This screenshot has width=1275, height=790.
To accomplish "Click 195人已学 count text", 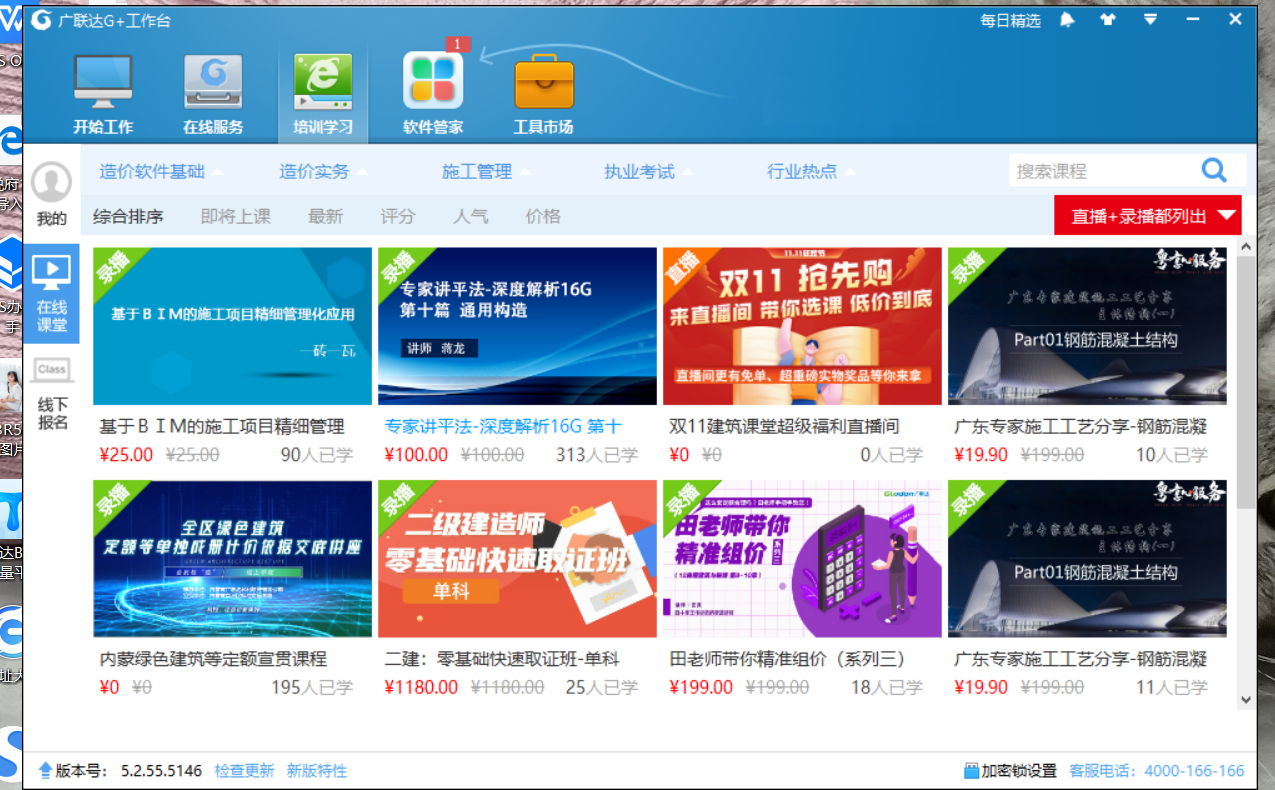I will pyautogui.click(x=312, y=688).
